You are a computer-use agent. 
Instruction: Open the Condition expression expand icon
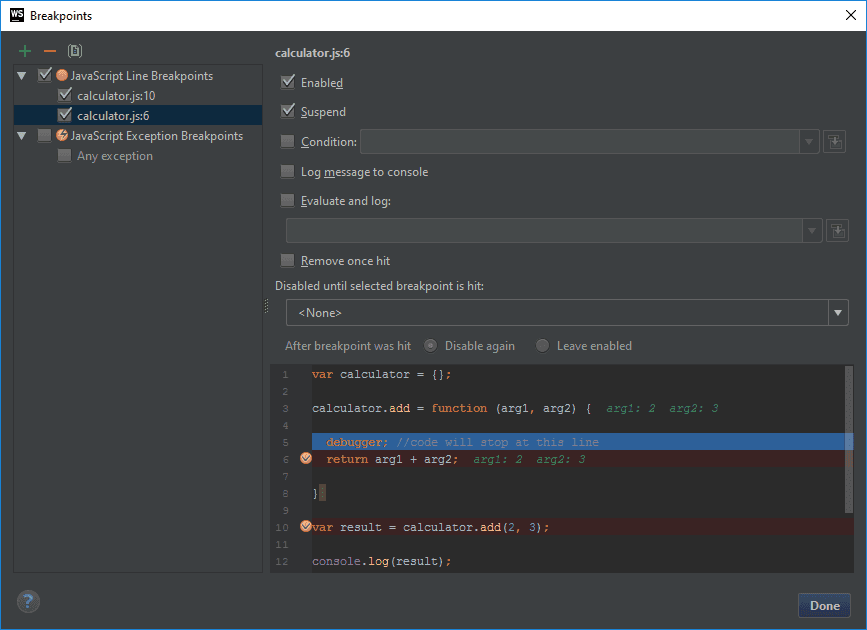[834, 142]
